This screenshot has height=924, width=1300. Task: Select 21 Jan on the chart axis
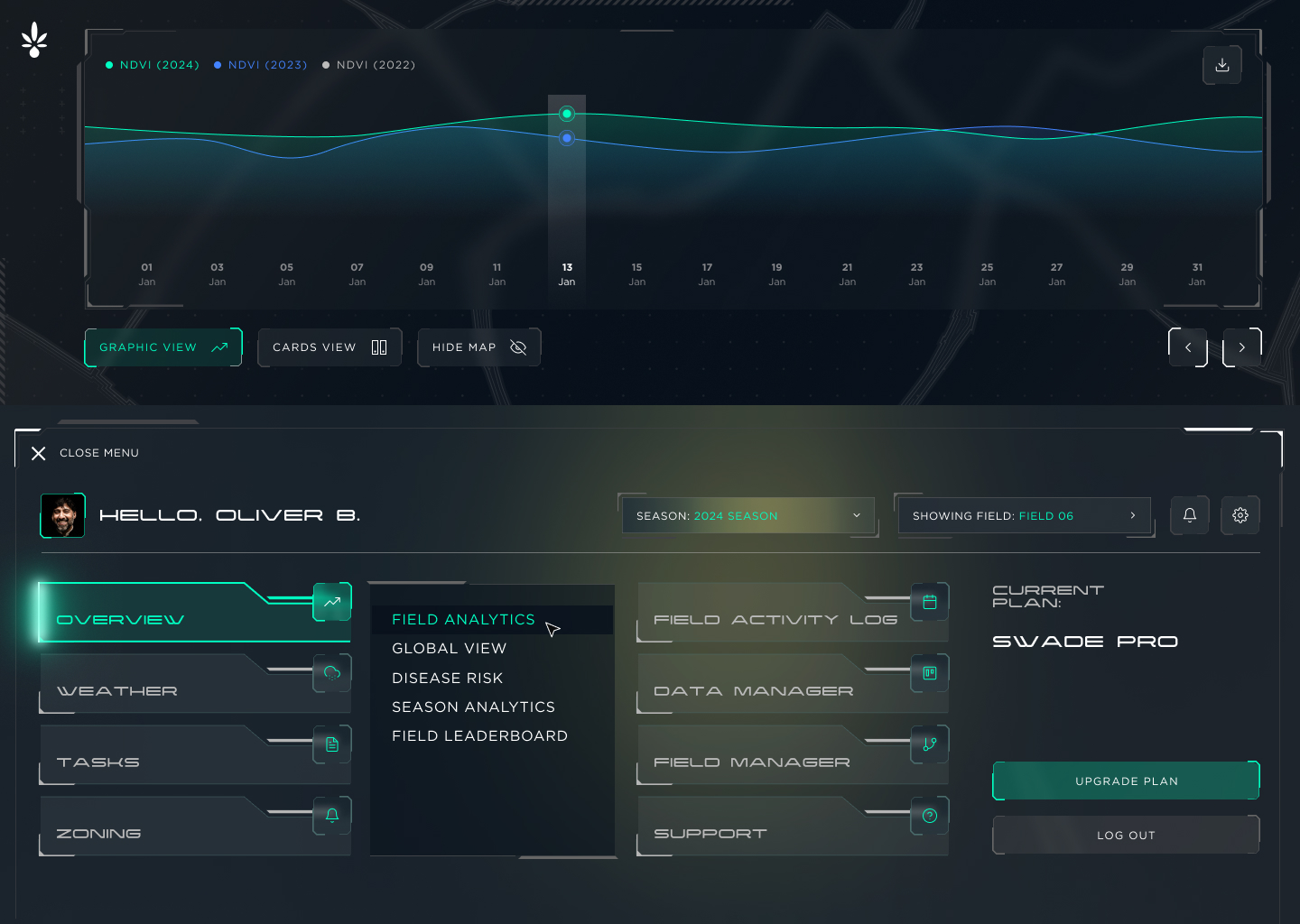(x=847, y=274)
